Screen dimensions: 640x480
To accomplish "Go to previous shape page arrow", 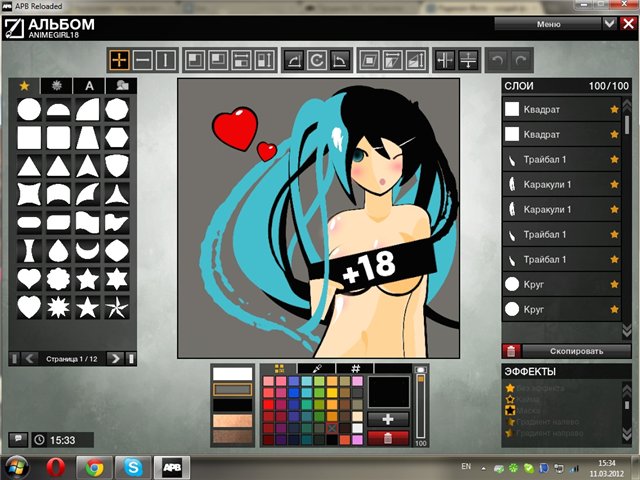I will pos(30,358).
